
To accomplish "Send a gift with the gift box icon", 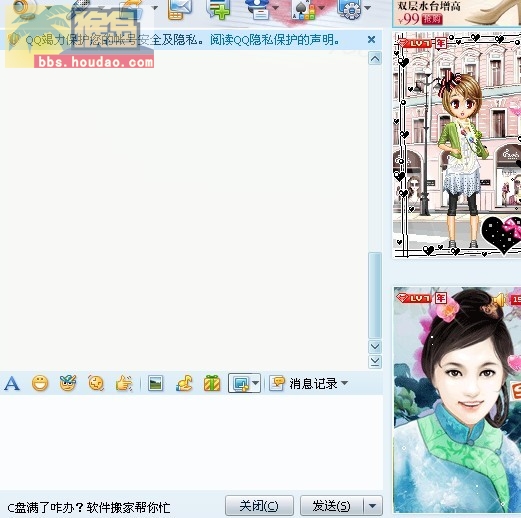I will click(x=212, y=383).
